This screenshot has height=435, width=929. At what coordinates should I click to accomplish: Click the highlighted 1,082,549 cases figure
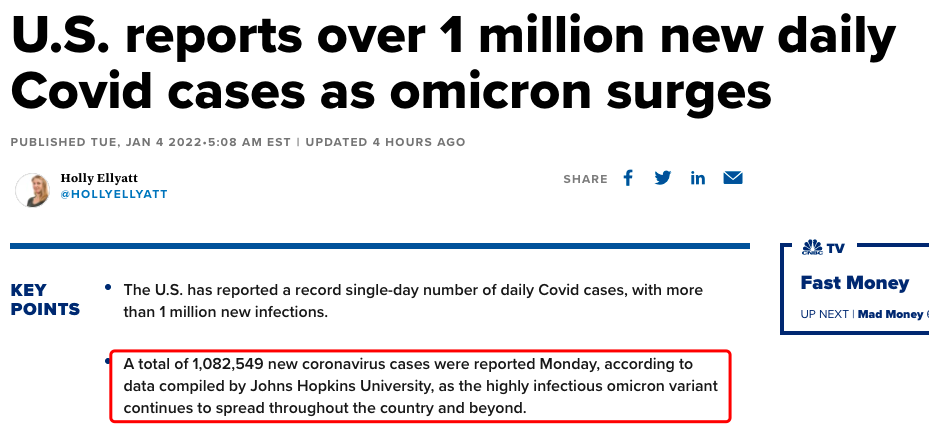point(228,363)
